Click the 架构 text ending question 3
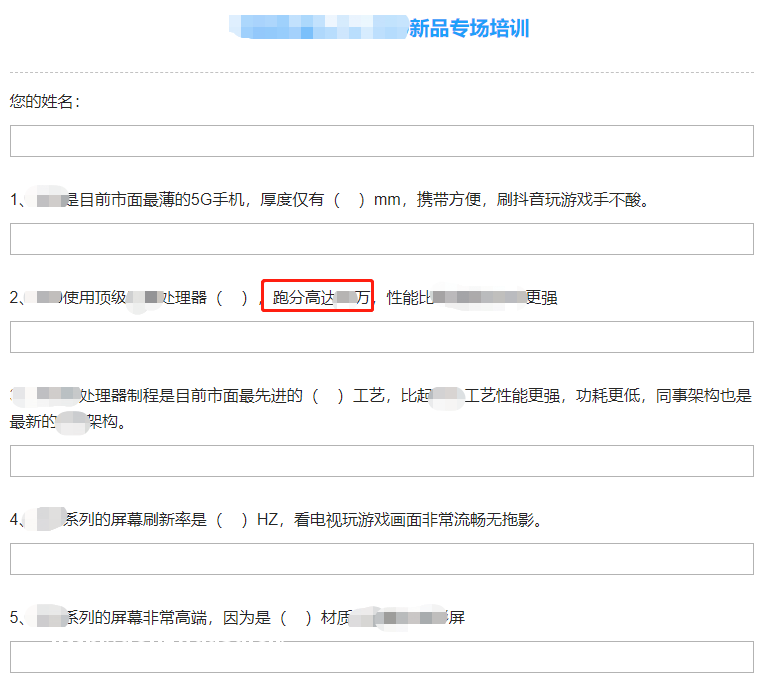Viewport: 761px width, 694px height. coord(106,422)
